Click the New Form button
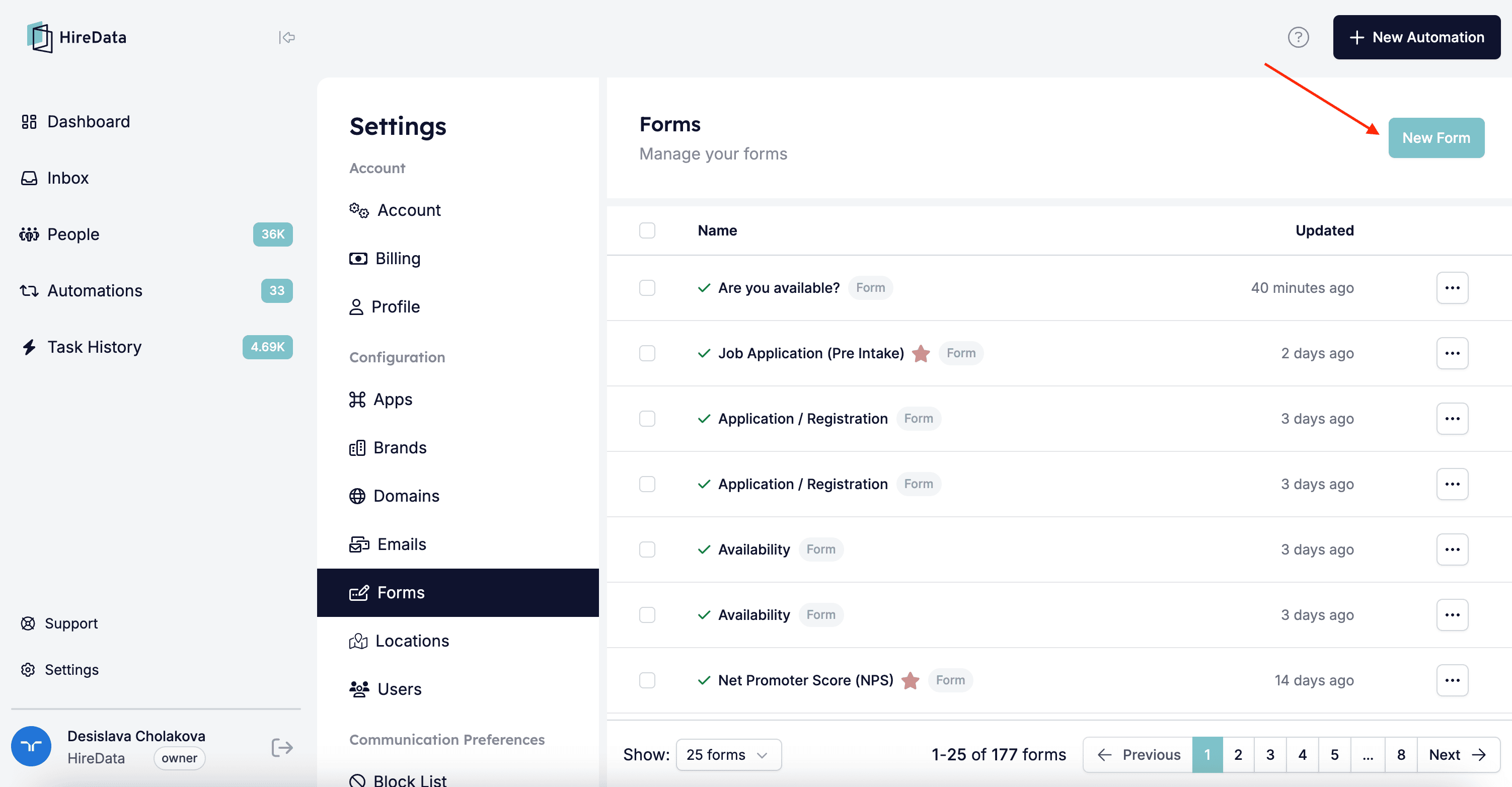1512x787 pixels. 1435,138
